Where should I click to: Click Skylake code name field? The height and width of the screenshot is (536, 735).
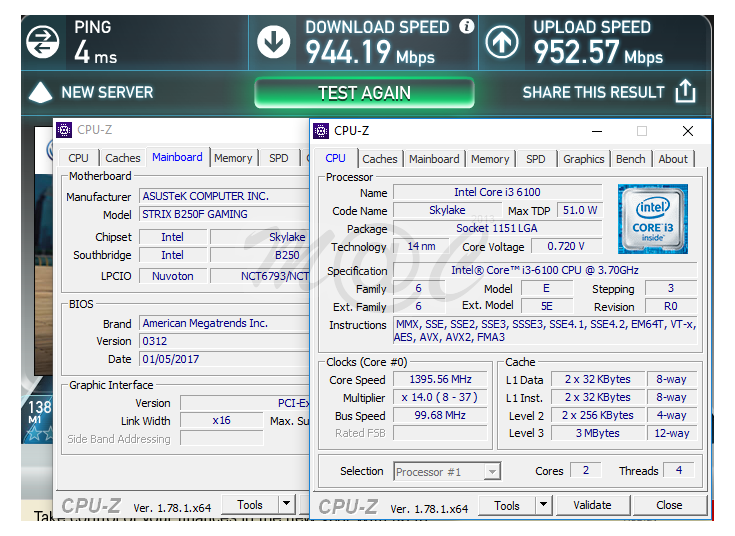(447, 210)
